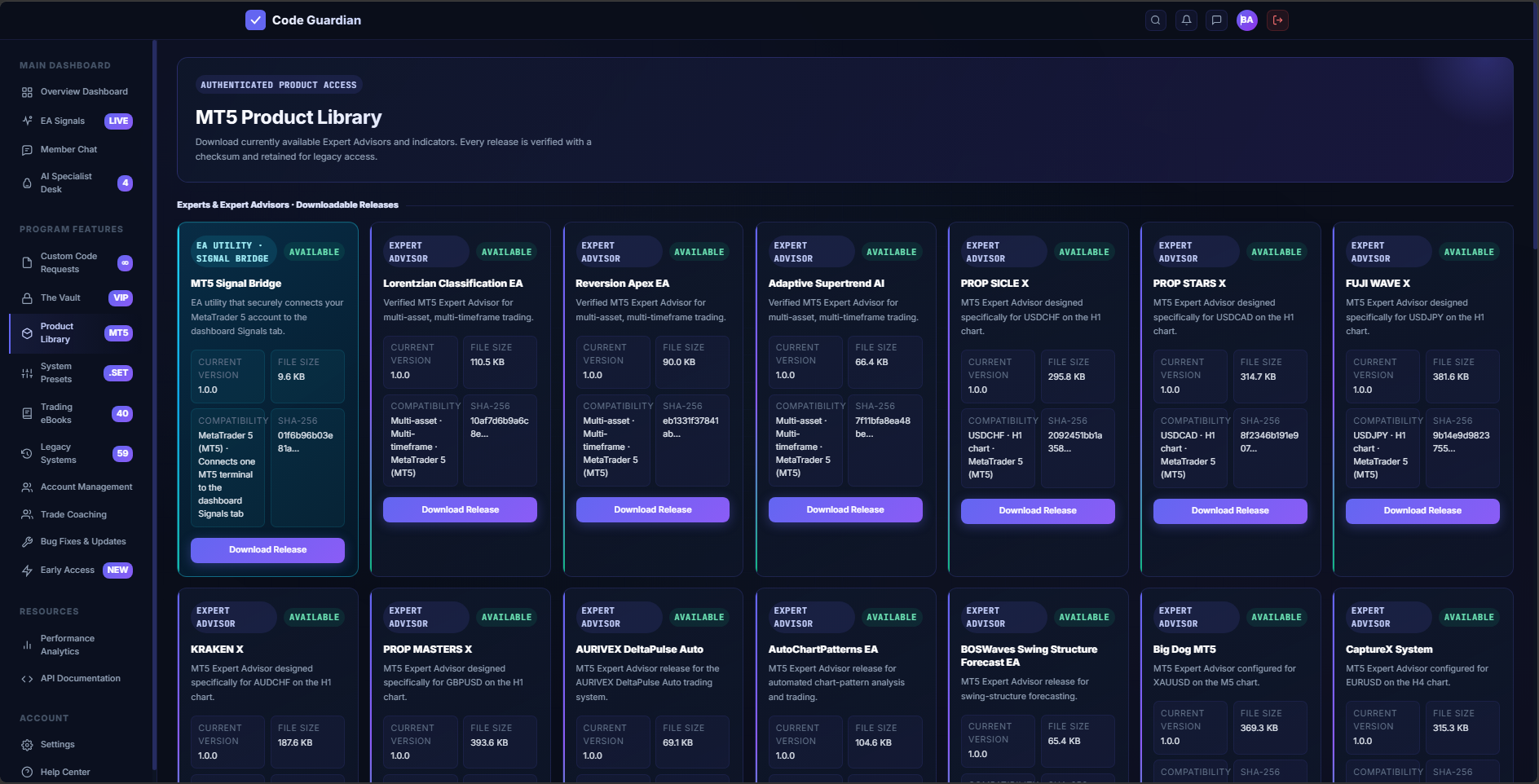The width and height of the screenshot is (1539, 784).
Task: Click the EA Signals pulse icon
Action: [27, 121]
